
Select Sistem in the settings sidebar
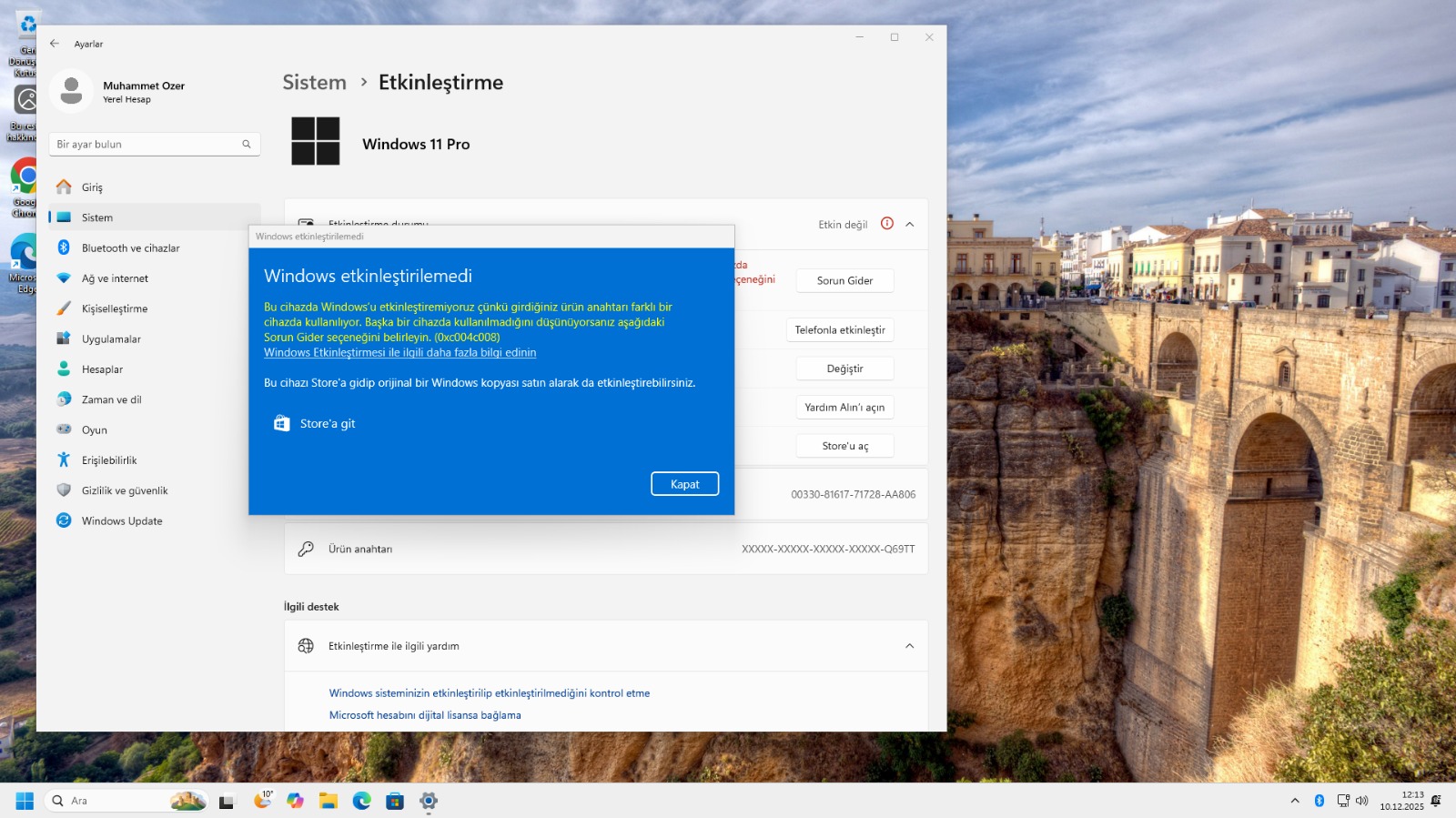[x=155, y=217]
